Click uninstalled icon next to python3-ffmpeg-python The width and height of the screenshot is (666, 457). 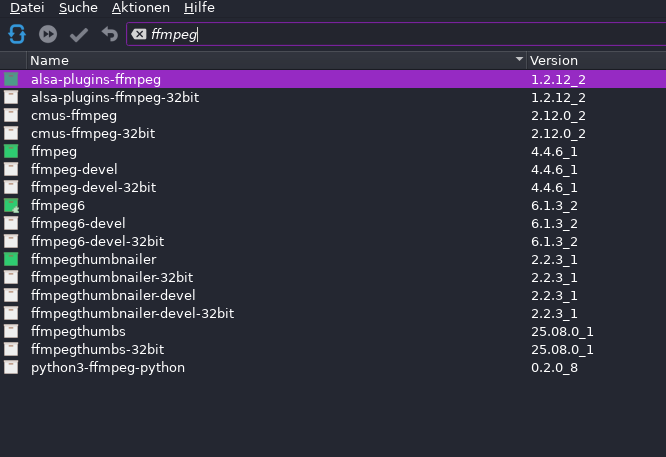coord(11,368)
